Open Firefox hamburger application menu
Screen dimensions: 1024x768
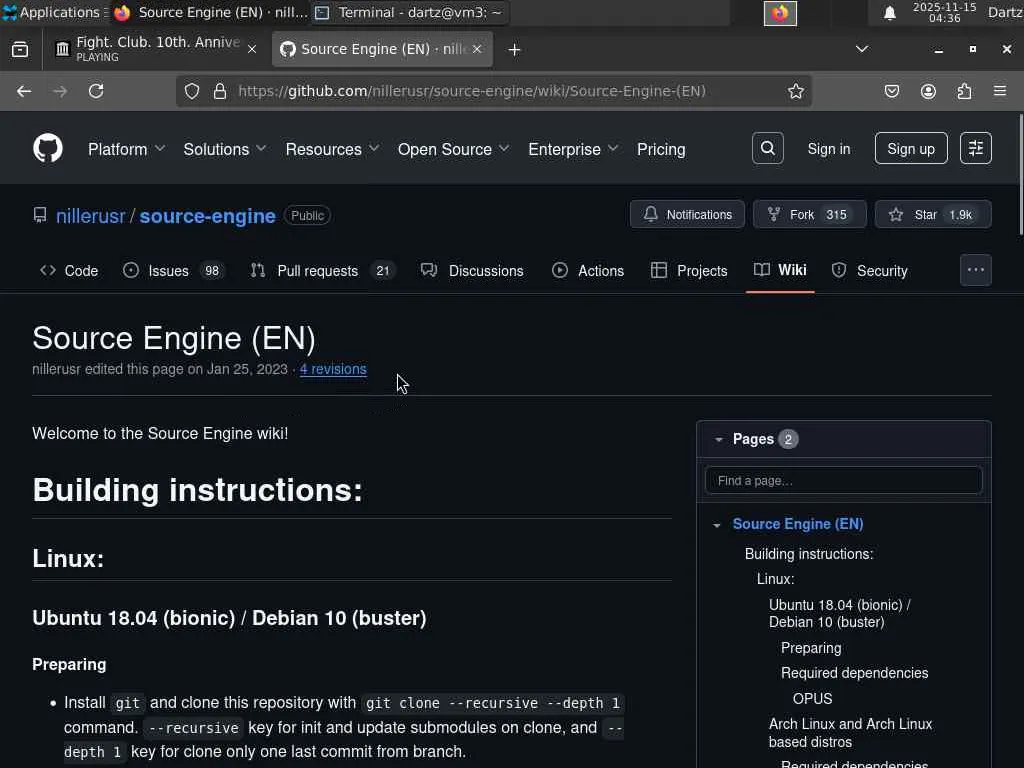[1000, 91]
